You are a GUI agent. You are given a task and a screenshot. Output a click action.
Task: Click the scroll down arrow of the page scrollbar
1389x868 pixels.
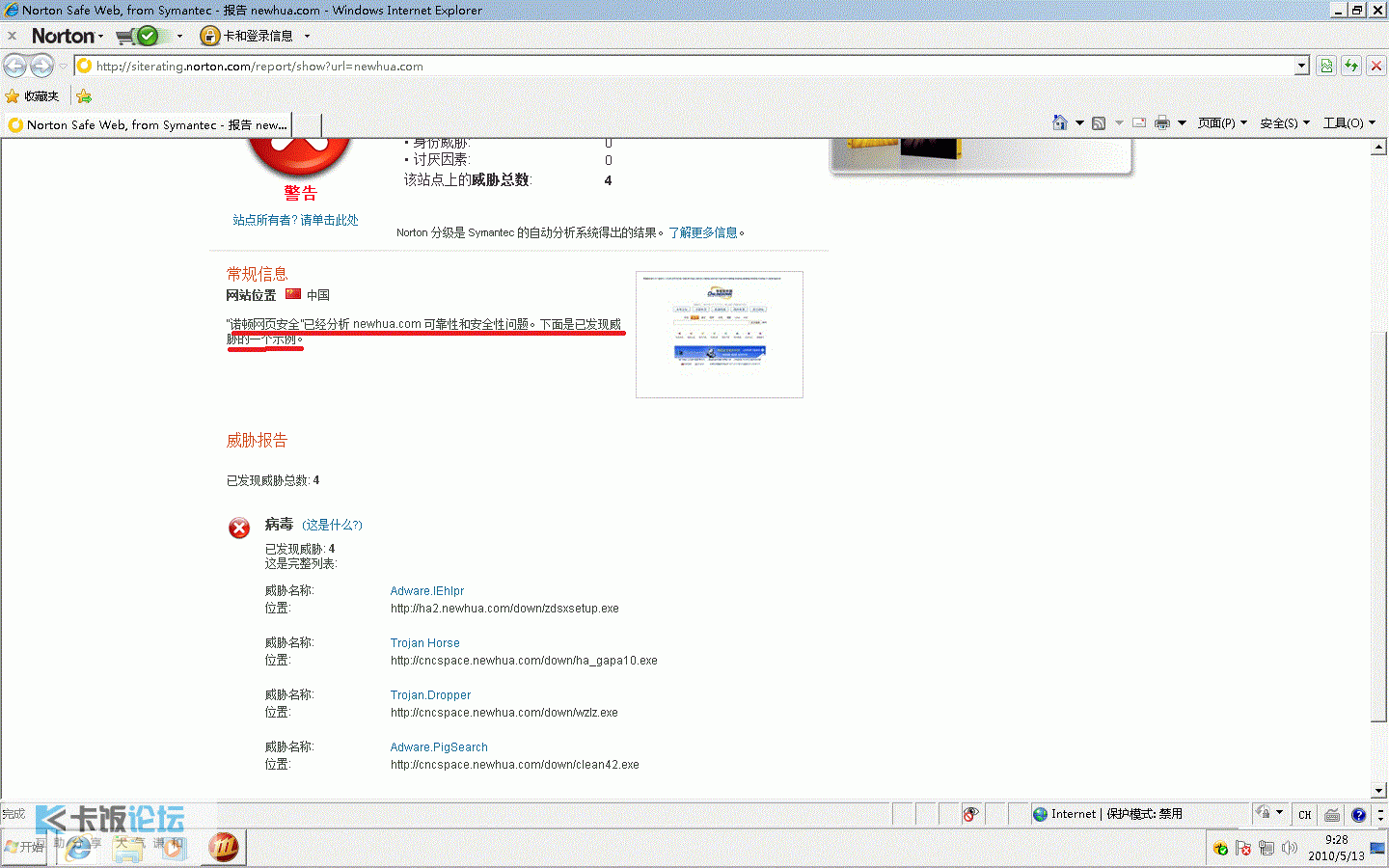click(1379, 791)
